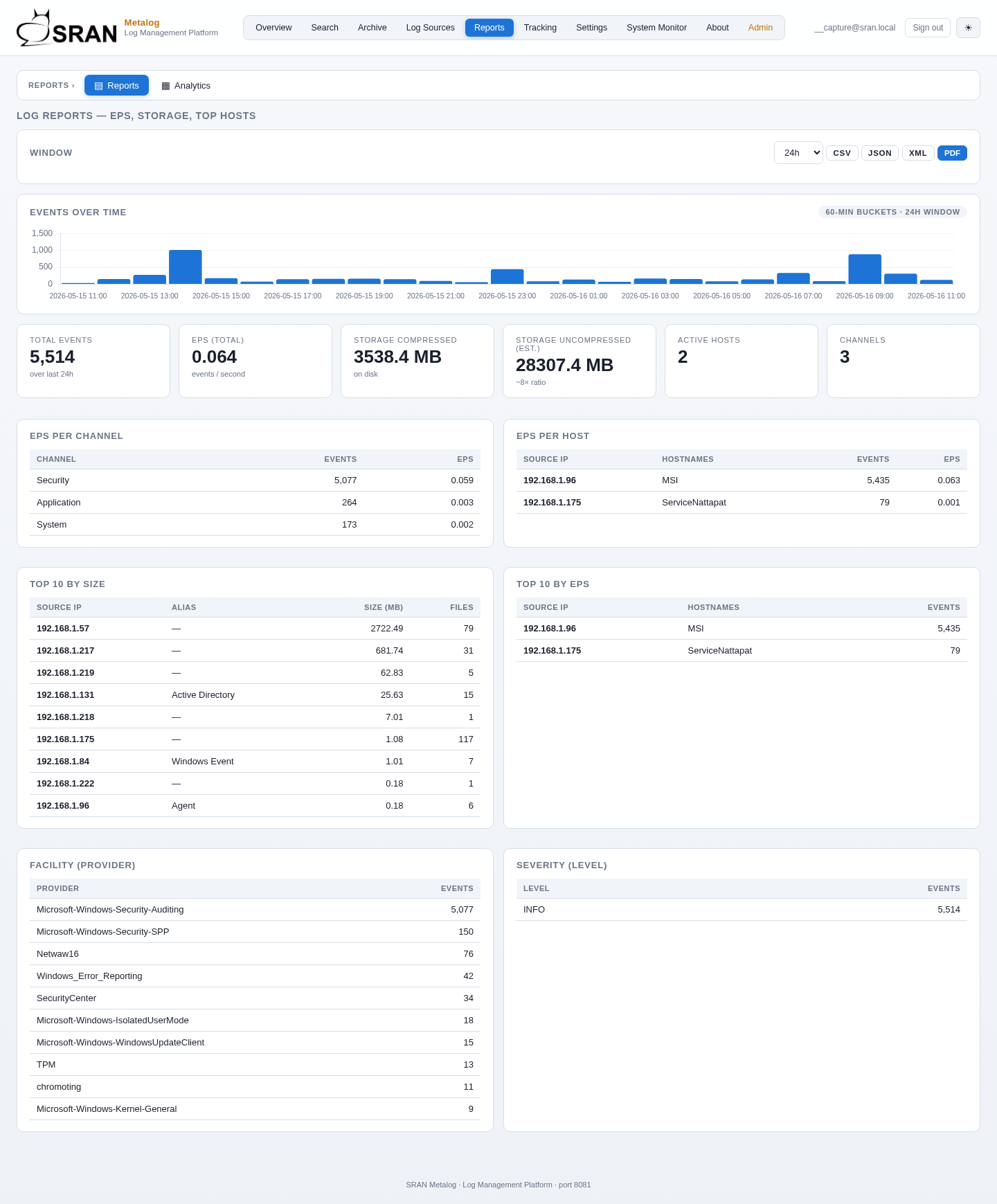The image size is (997, 1204).
Task: Open the Overview nav tab
Action: (273, 28)
